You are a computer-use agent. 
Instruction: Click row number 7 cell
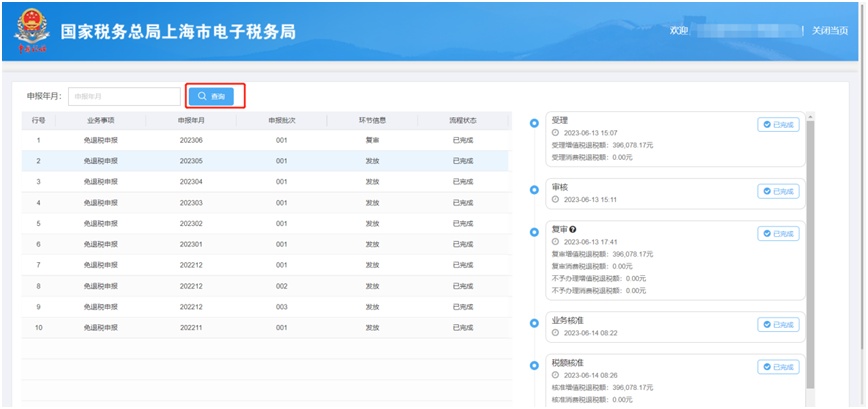point(38,265)
